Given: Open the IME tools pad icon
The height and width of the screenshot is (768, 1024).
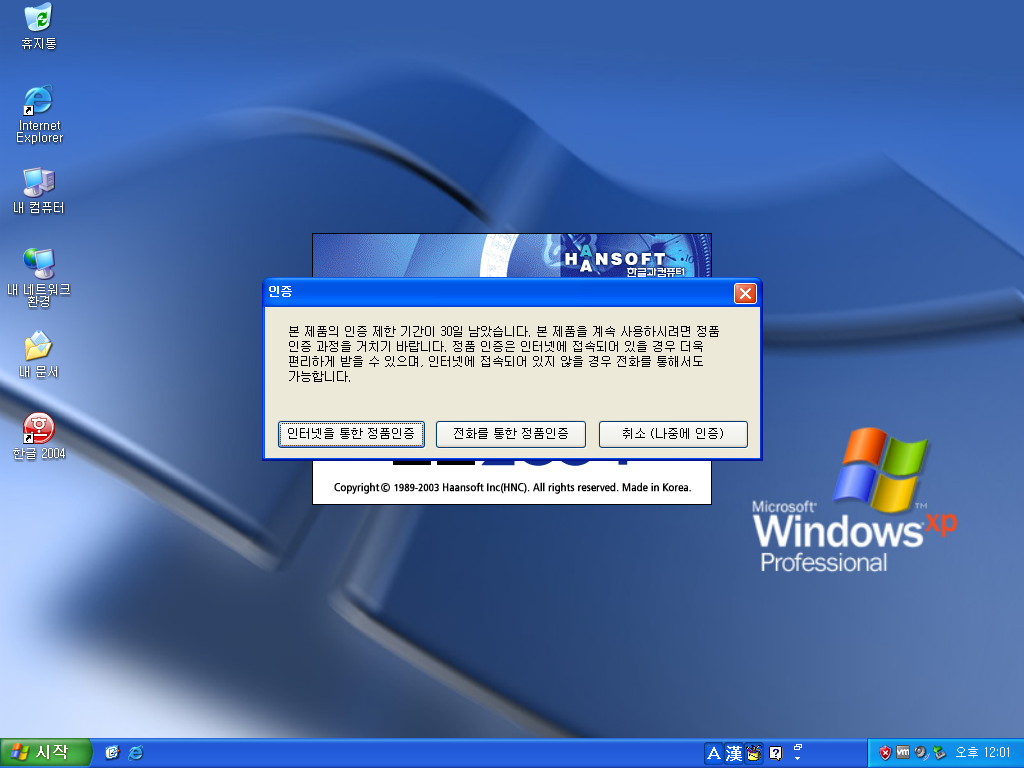Looking at the screenshot, I should tap(754, 754).
